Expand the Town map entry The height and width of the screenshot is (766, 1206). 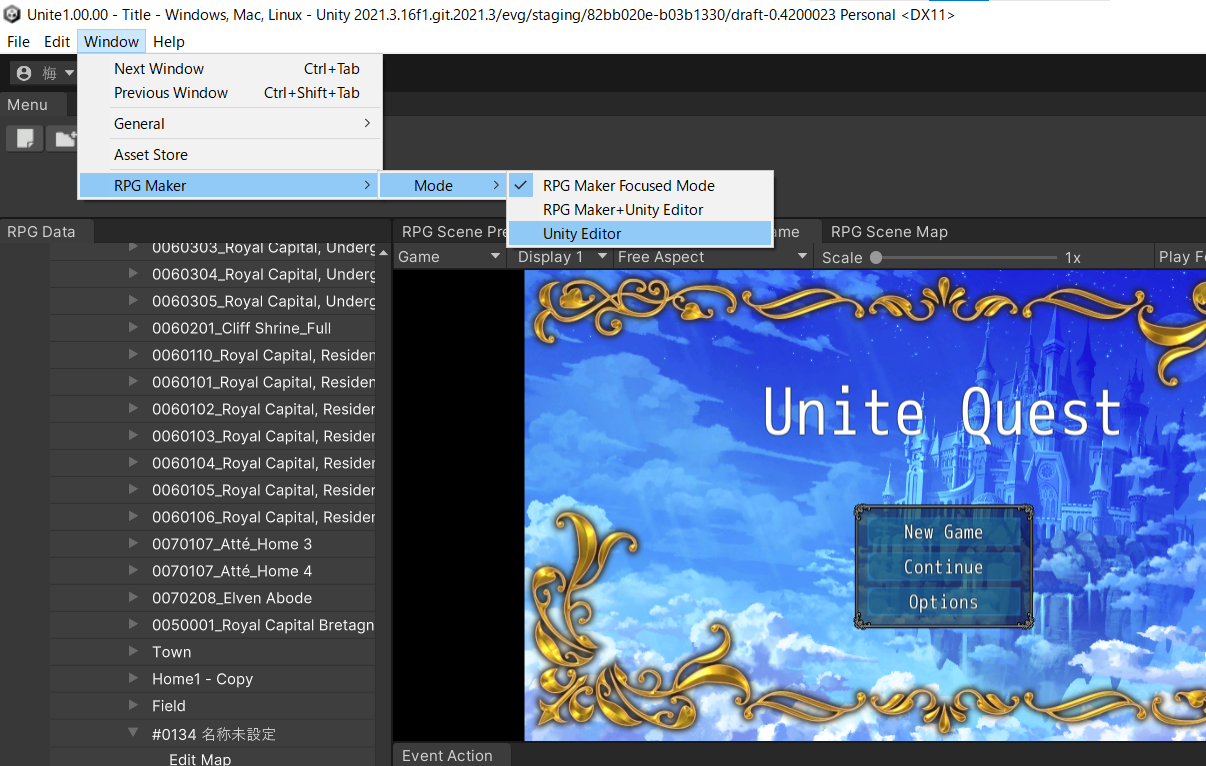point(133,652)
